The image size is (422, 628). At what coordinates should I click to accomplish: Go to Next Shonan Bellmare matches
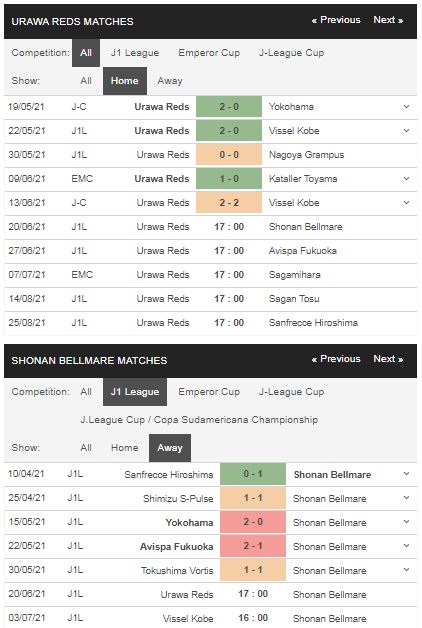[x=388, y=359]
